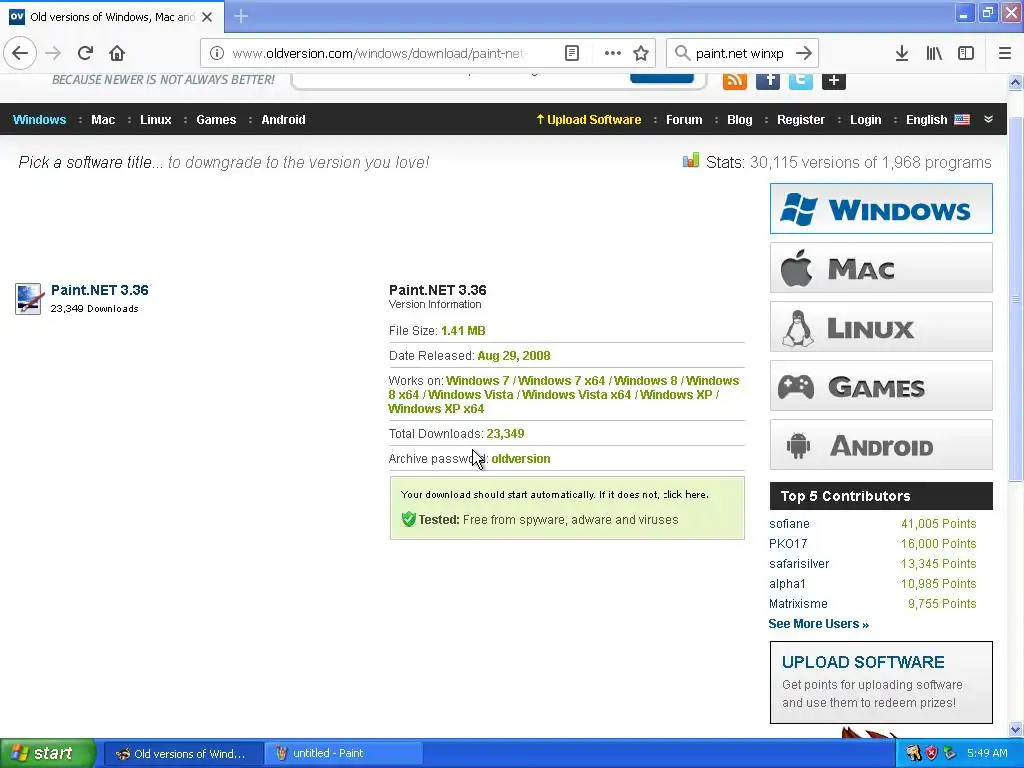Screen dimensions: 1024x768
Task: Expand the language chevron dropdown
Action: pos(989,120)
